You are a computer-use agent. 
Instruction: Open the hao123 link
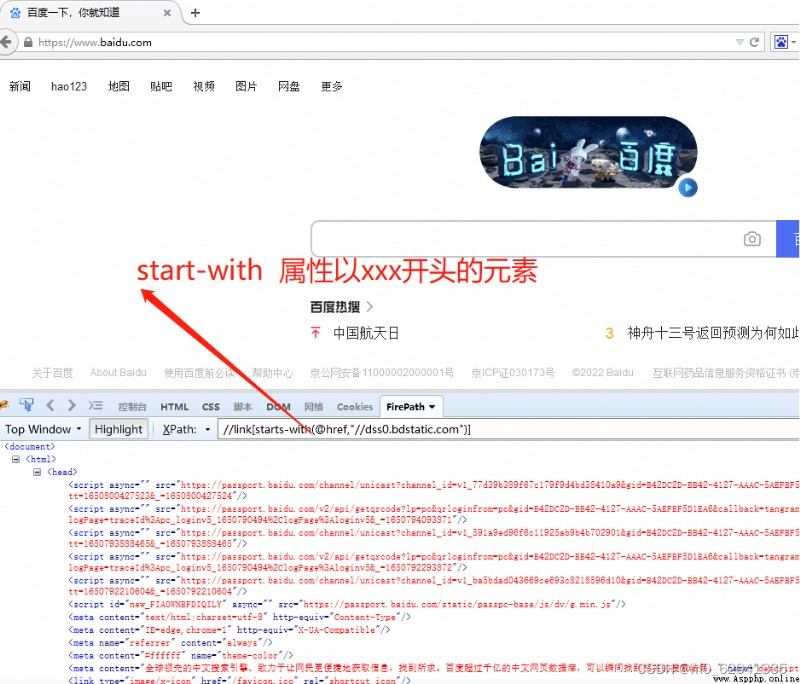click(x=69, y=86)
